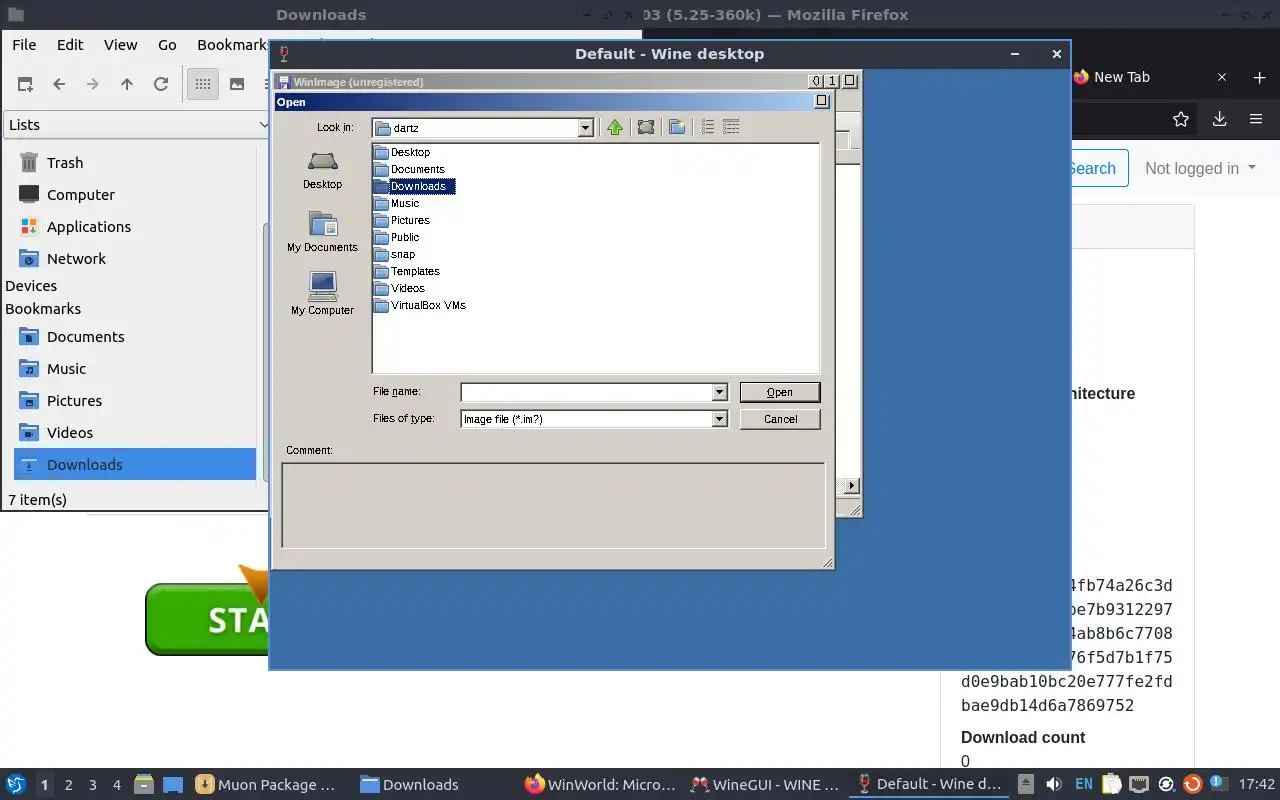Click the Open button in dialog
This screenshot has width=1280, height=800.
pos(780,392)
